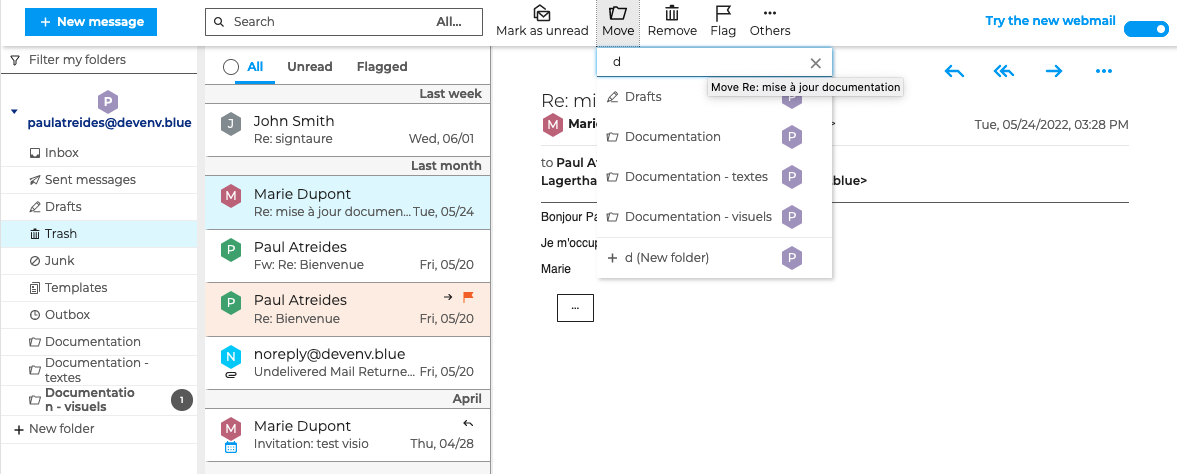Viewport: 1177px width, 474px height.
Task: Switch to the All tab
Action: pos(255,67)
